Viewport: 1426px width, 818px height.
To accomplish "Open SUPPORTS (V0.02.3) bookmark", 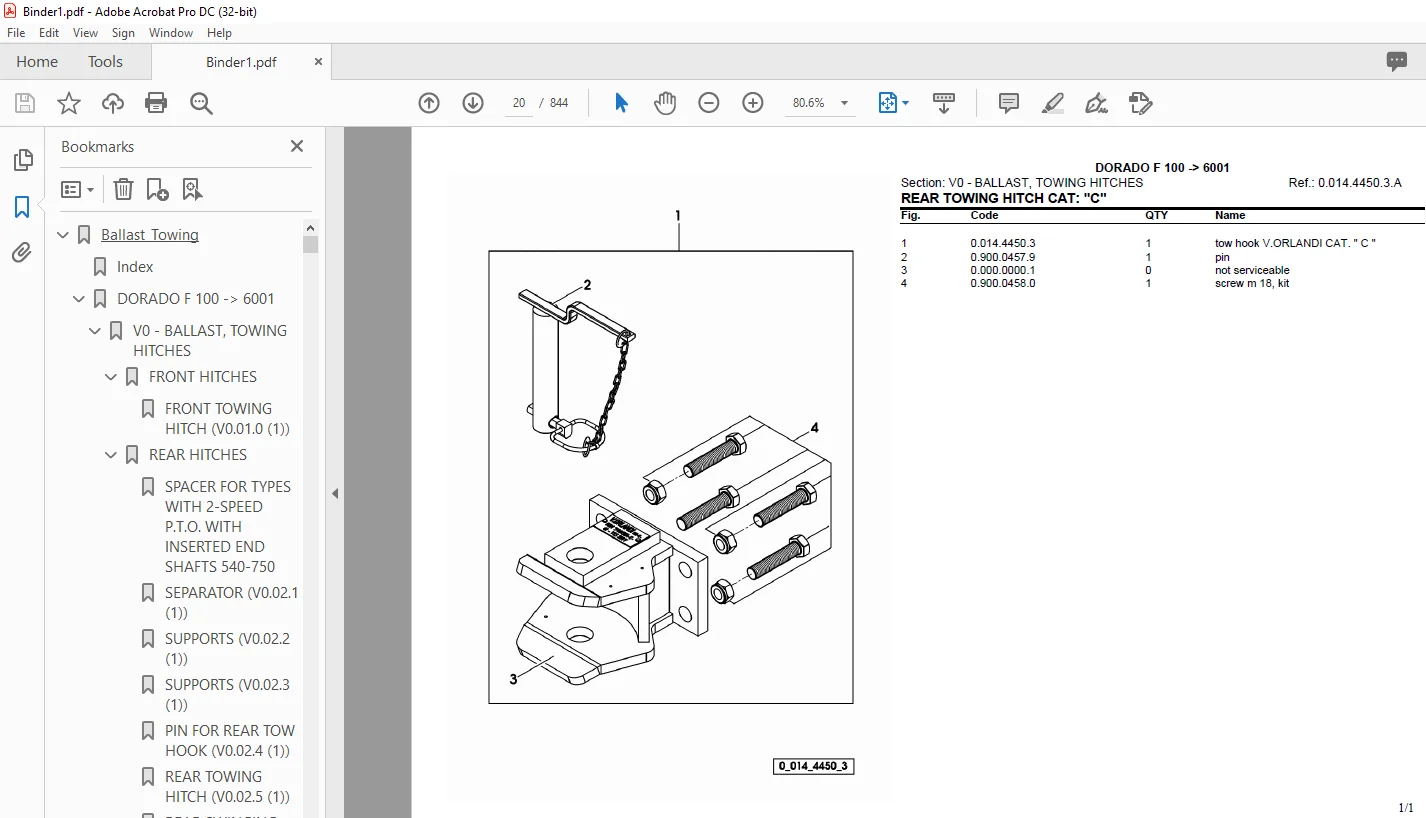I will pyautogui.click(x=228, y=695).
